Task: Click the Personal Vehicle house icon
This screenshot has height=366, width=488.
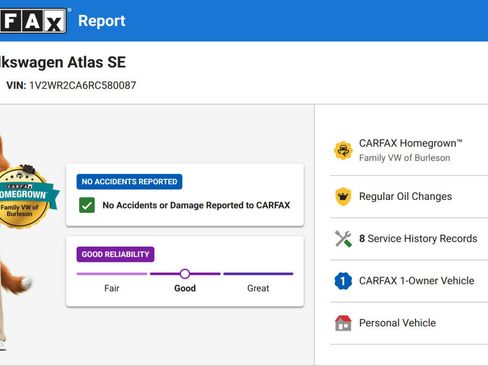Action: point(343,323)
